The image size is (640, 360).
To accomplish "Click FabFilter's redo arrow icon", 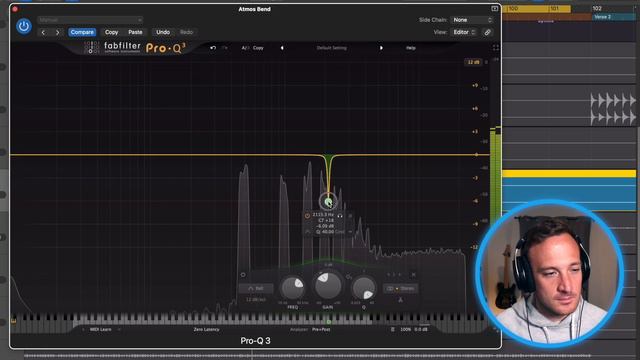I will click(224, 48).
